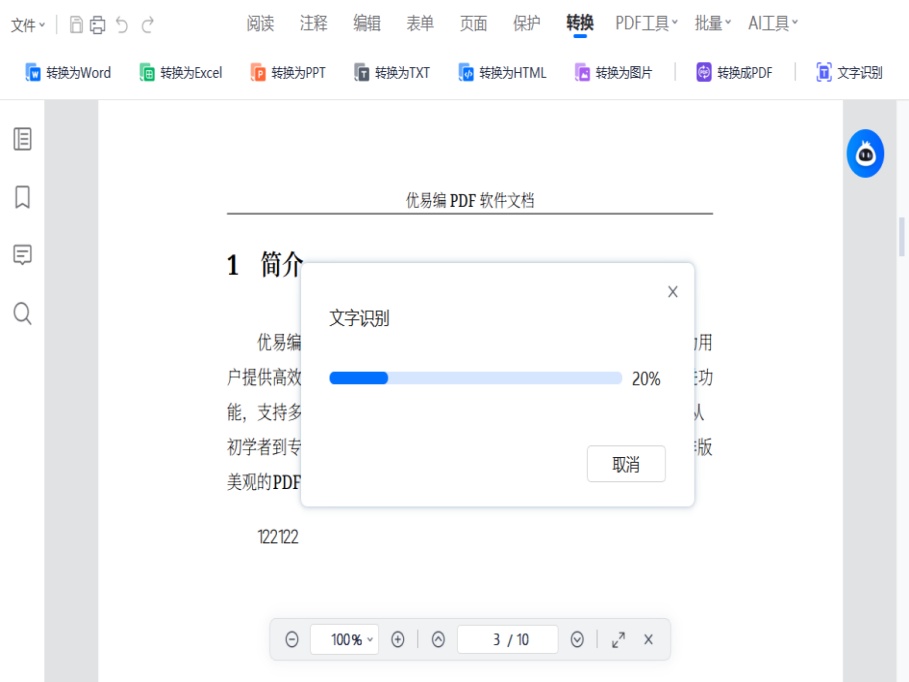Expand the PDF工具 dropdown
909x682 pixels.
pyautogui.click(x=645, y=23)
